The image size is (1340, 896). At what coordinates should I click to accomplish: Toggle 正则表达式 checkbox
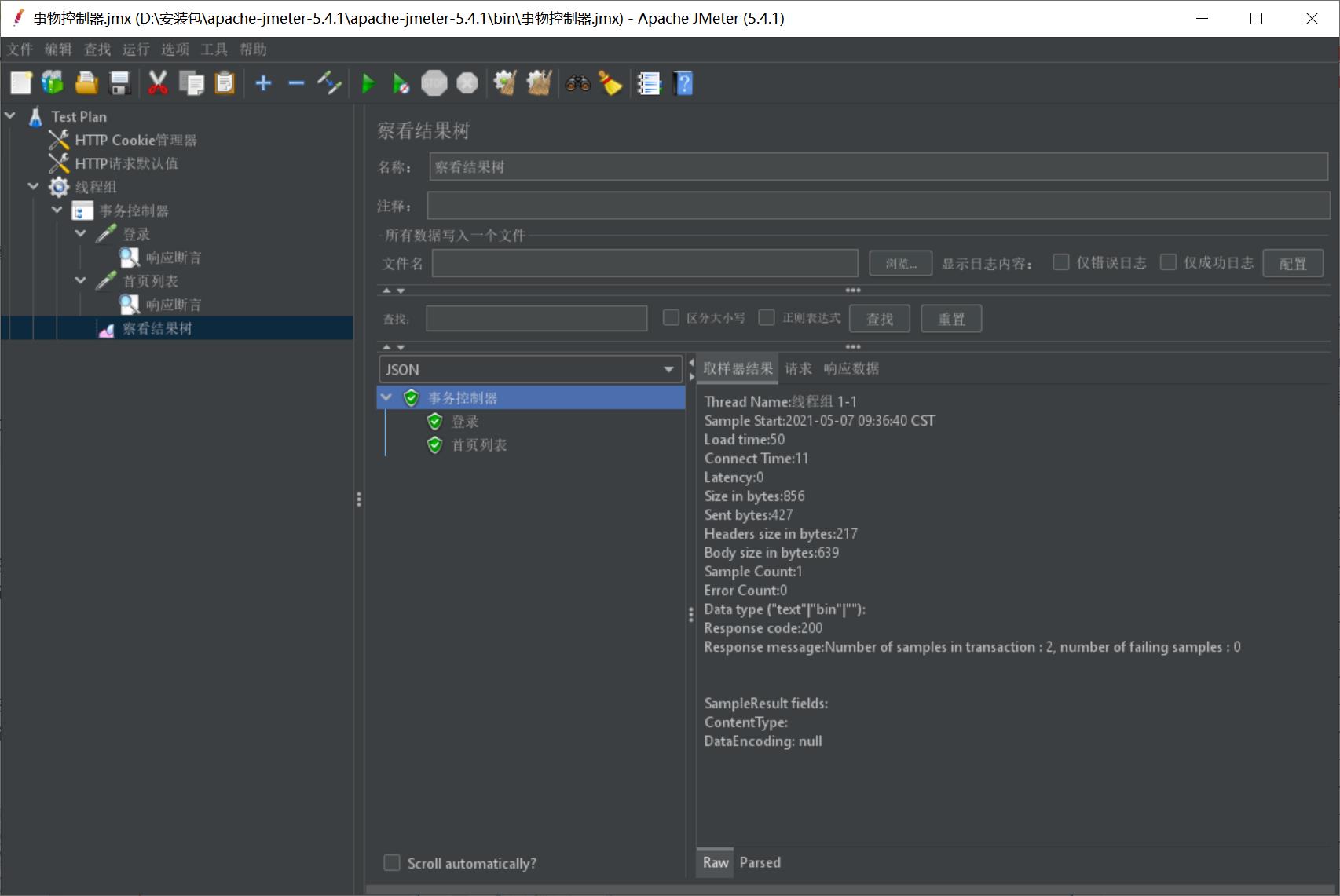point(767,317)
